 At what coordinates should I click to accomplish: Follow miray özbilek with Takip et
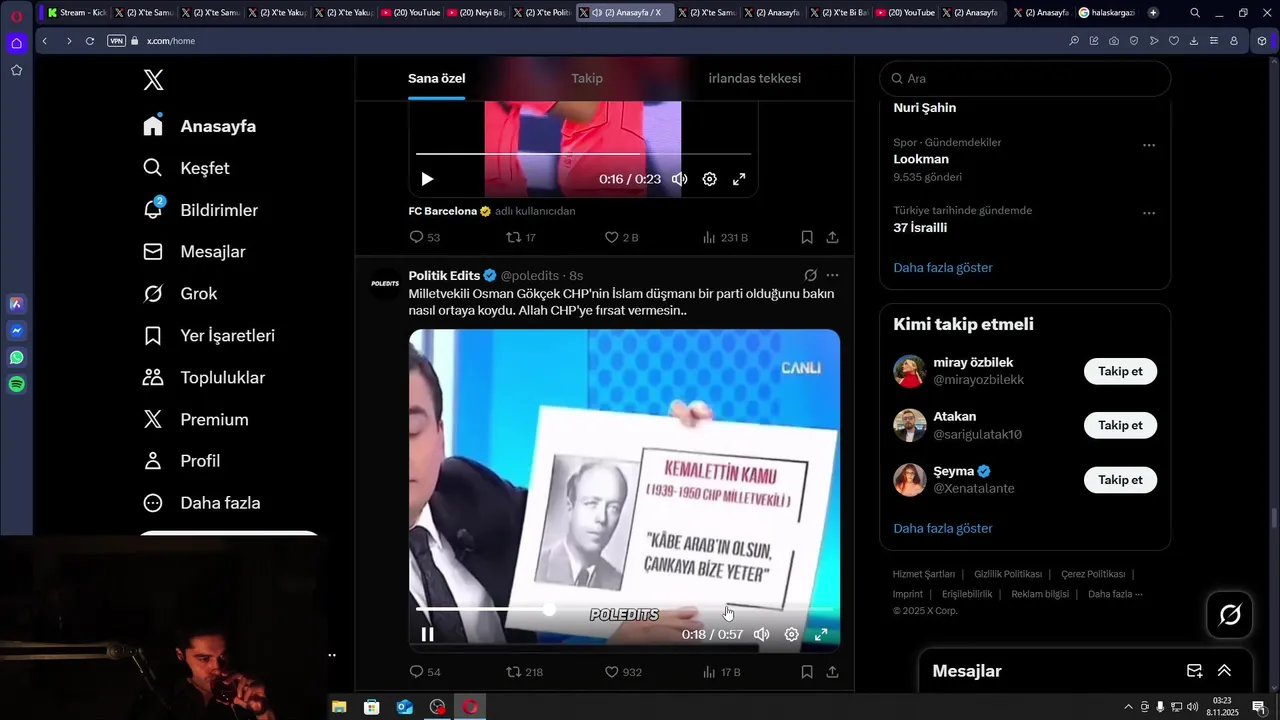pyautogui.click(x=1120, y=371)
